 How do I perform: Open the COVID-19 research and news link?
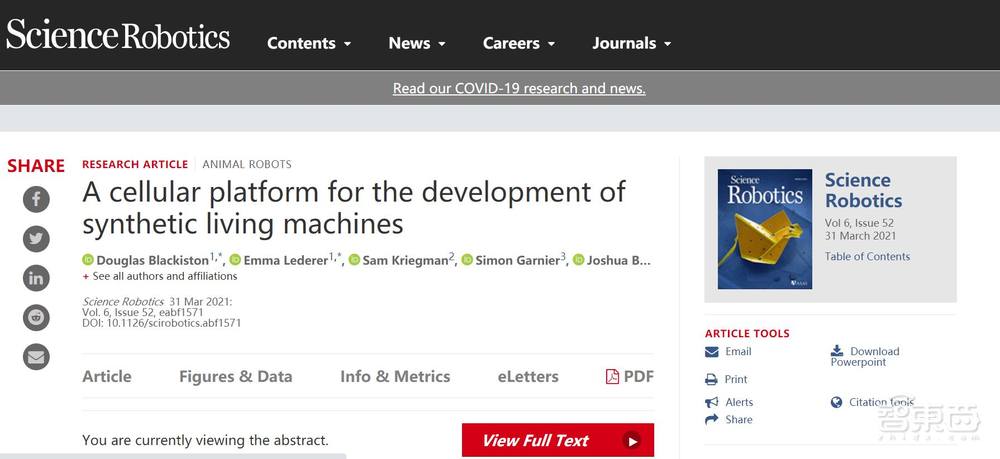[x=519, y=88]
